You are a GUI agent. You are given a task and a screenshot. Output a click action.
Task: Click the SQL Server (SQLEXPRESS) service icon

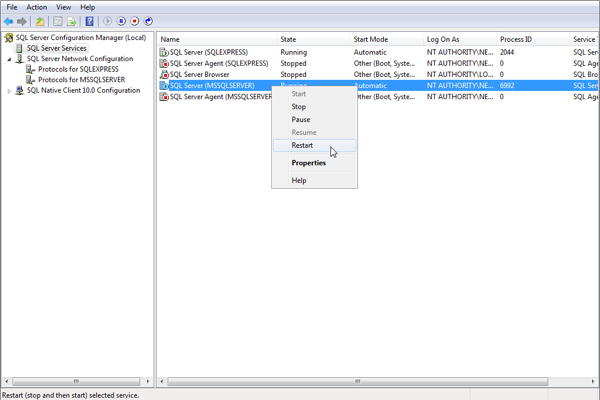pos(164,52)
